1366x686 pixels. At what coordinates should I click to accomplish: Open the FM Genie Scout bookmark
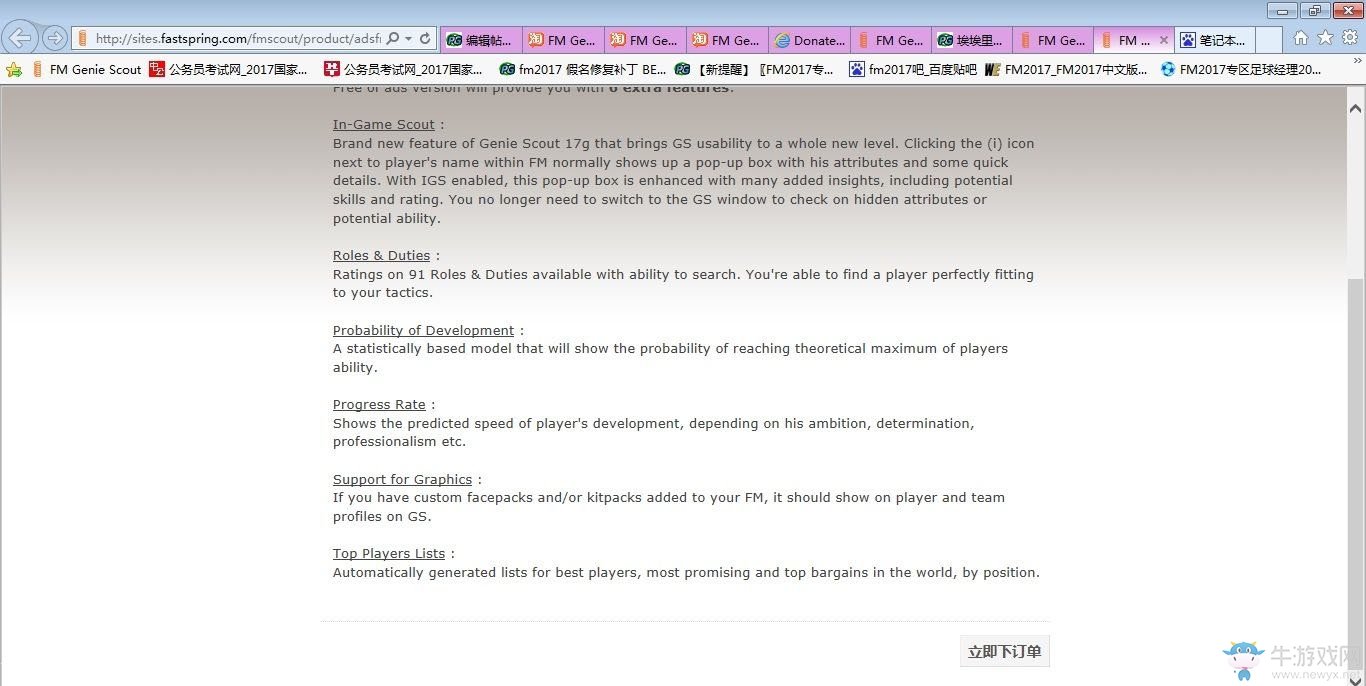click(87, 70)
